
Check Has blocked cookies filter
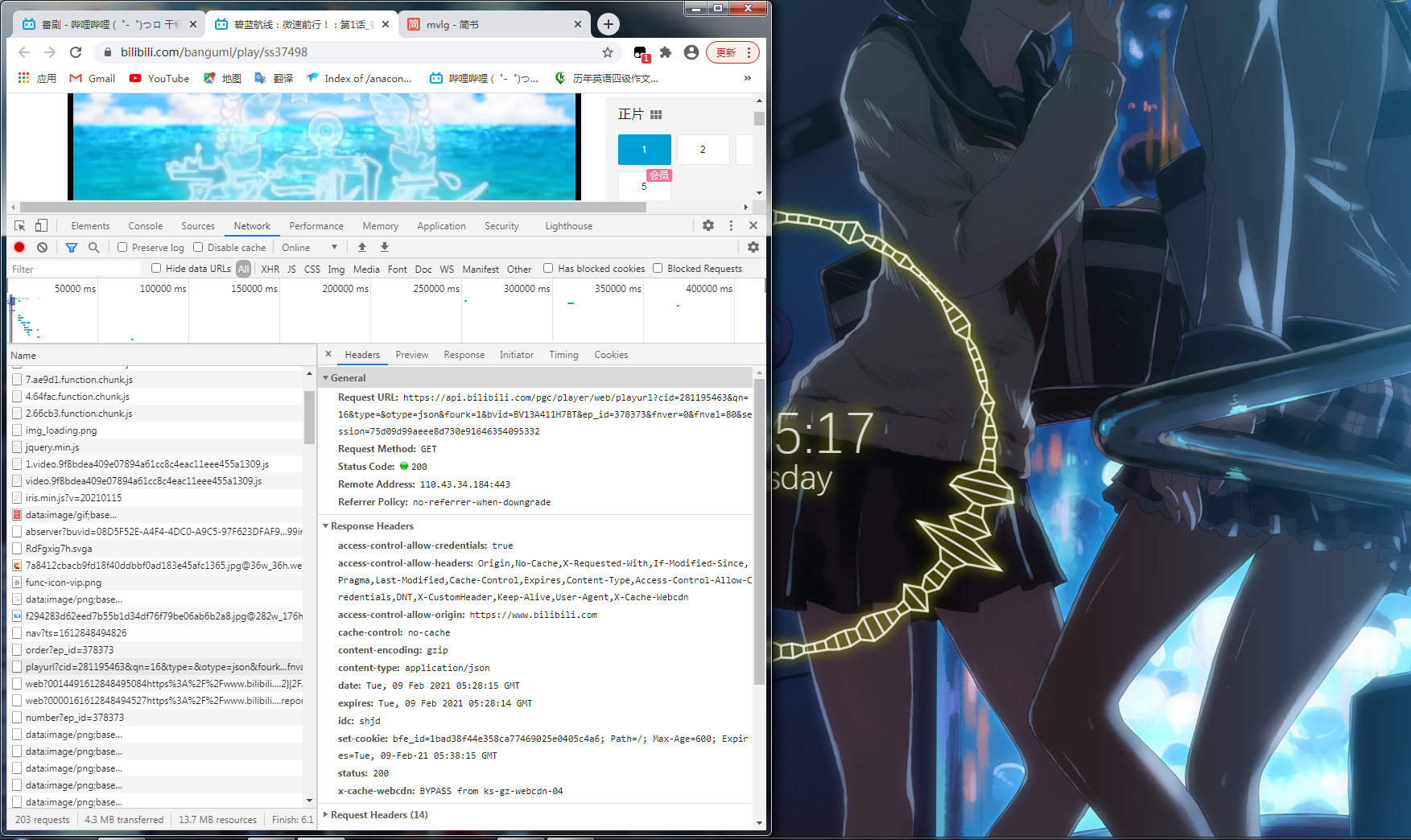548,269
